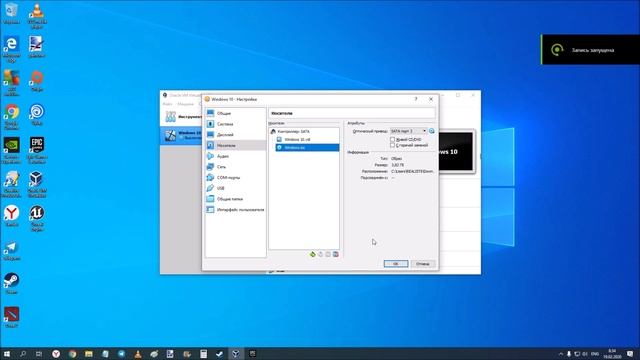Open the Аудио settings category
The width and height of the screenshot is (640, 360).
tap(236, 156)
